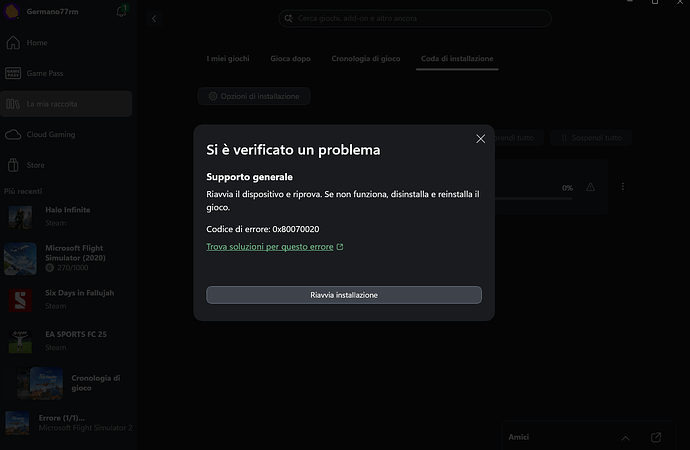Open the notifications bell icon
690x450 pixels.
tap(122, 11)
